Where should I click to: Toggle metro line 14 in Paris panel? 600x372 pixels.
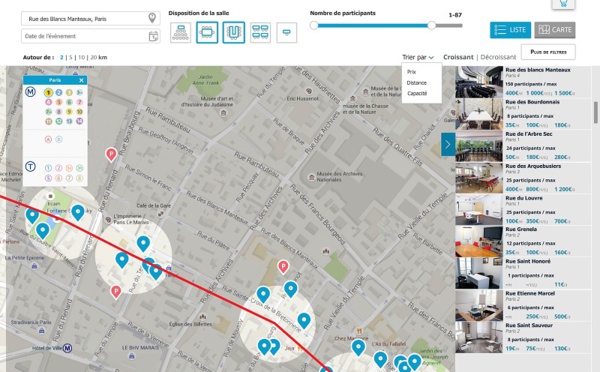point(79,121)
